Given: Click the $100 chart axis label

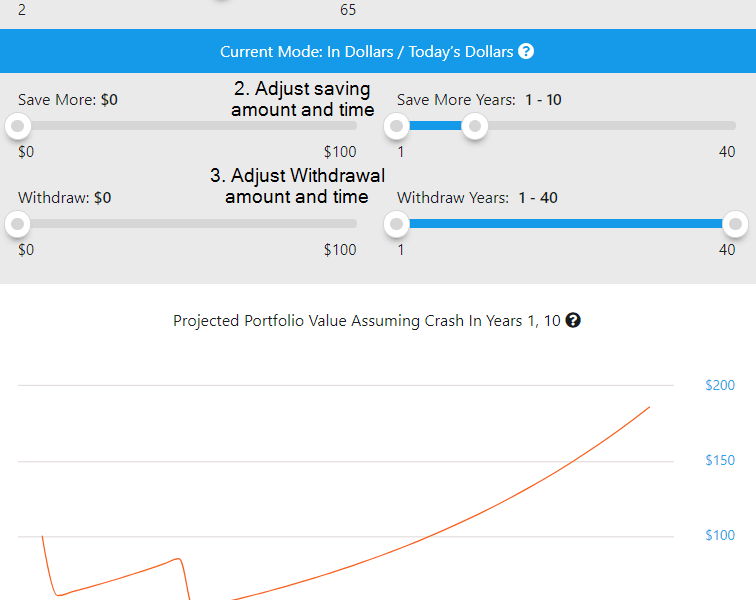Looking at the screenshot, I should click(720, 536).
